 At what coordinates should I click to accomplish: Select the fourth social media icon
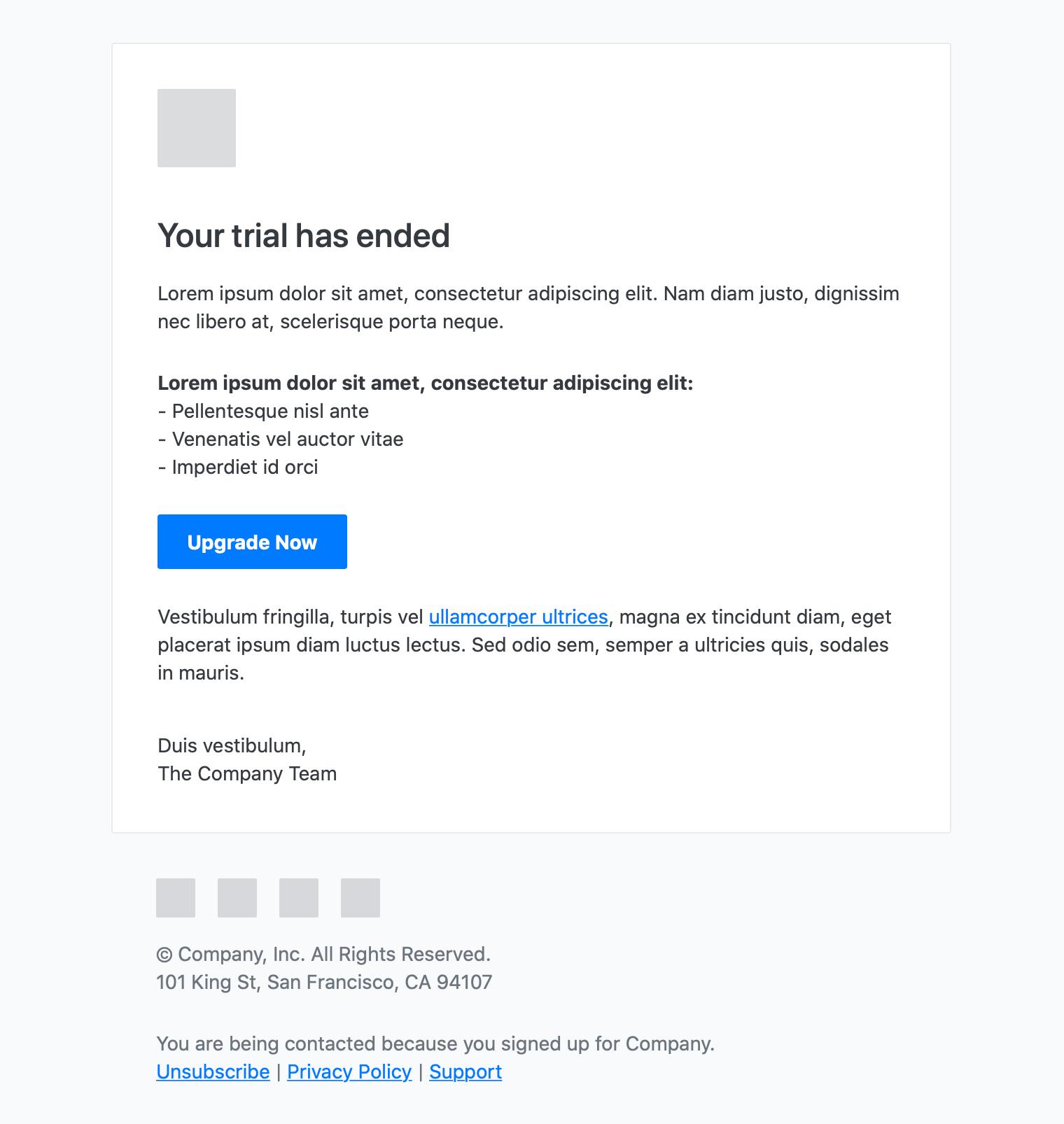tap(360, 898)
